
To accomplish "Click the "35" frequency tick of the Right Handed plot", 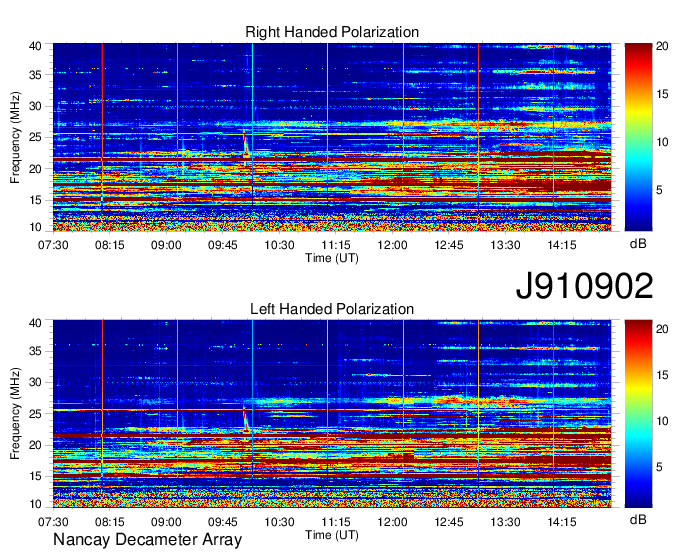I will [x=35, y=75].
